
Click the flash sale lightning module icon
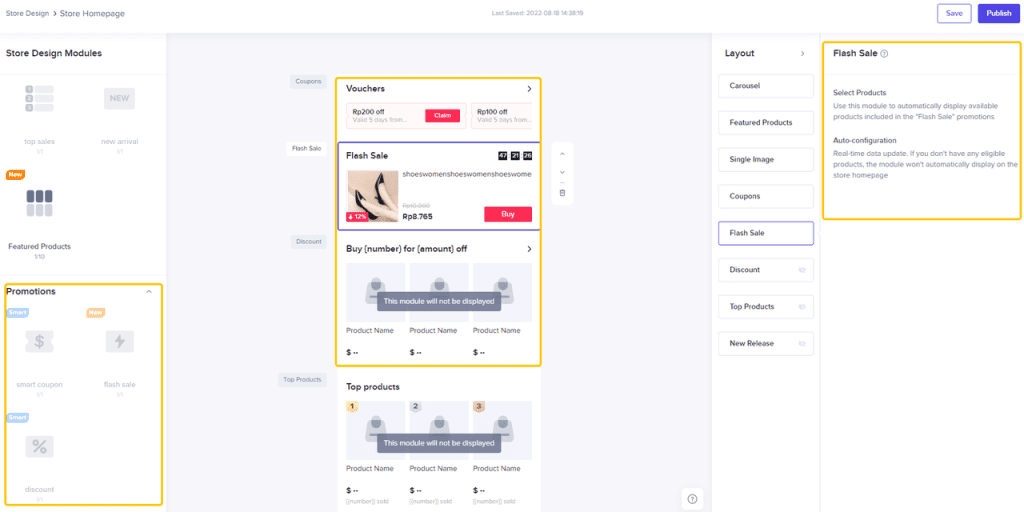point(120,342)
